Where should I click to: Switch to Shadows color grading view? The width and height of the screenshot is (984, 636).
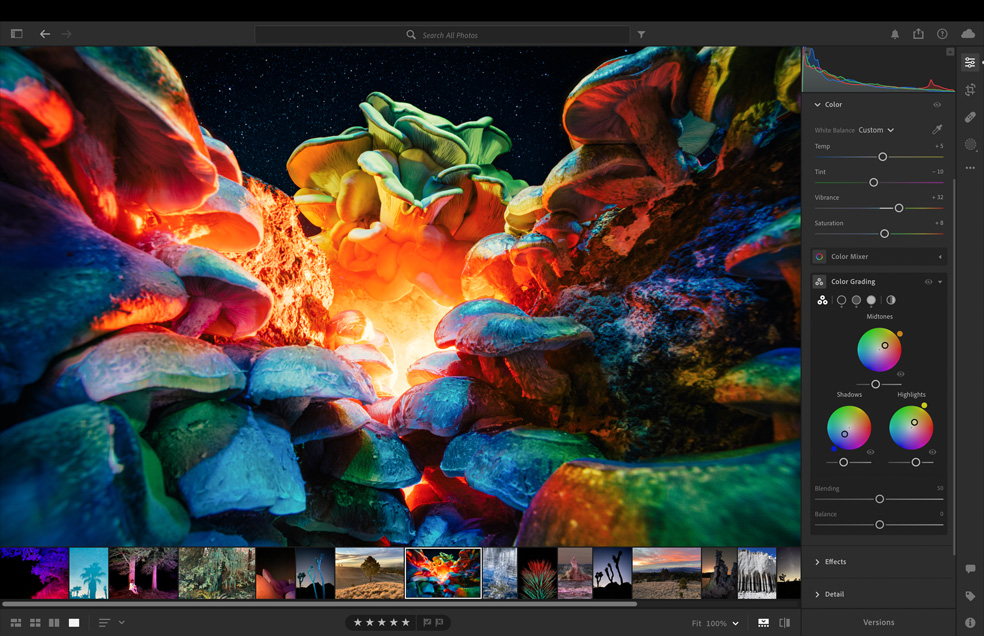click(841, 300)
